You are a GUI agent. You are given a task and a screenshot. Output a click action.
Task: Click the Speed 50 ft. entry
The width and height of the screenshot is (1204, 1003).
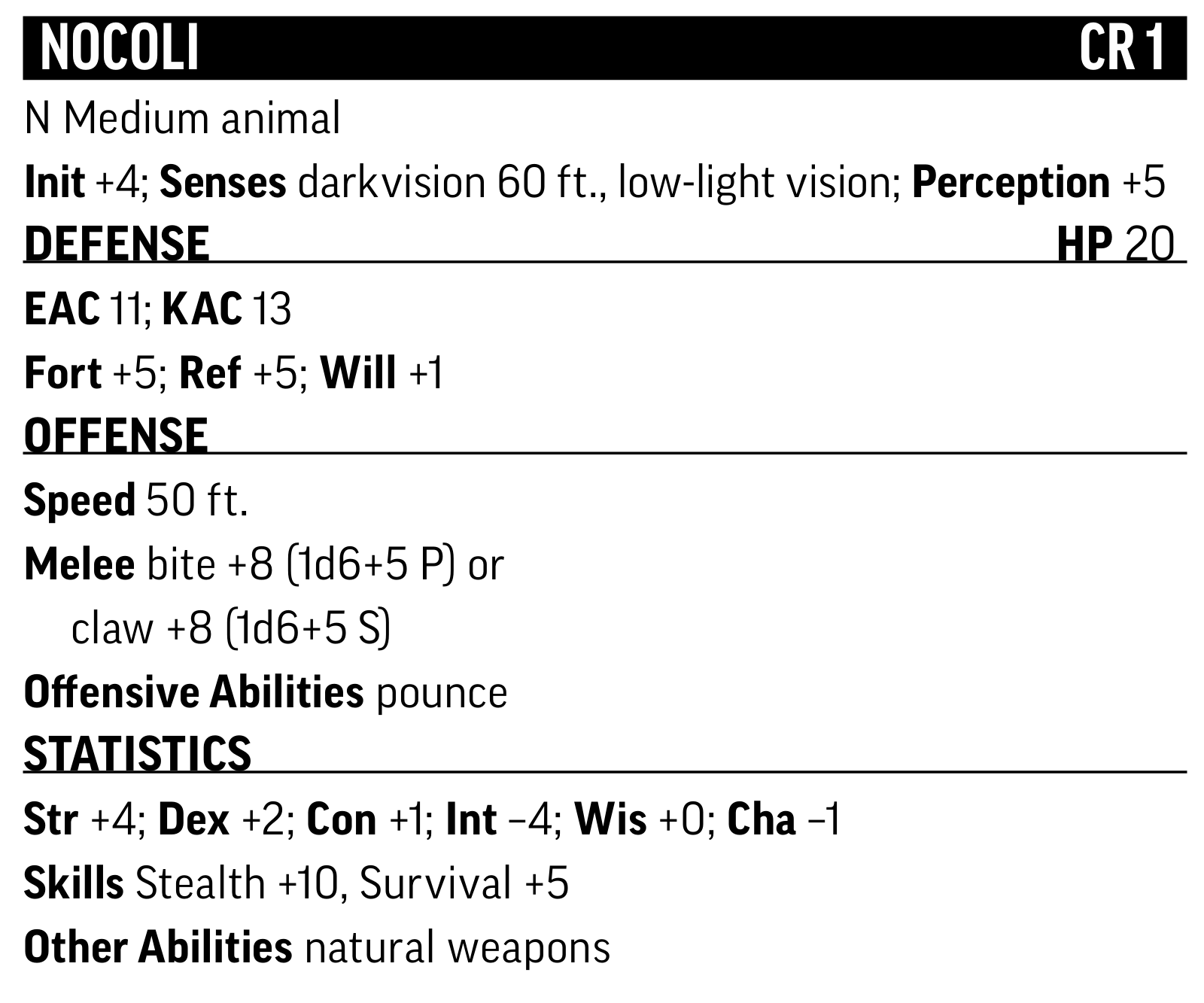(136, 500)
